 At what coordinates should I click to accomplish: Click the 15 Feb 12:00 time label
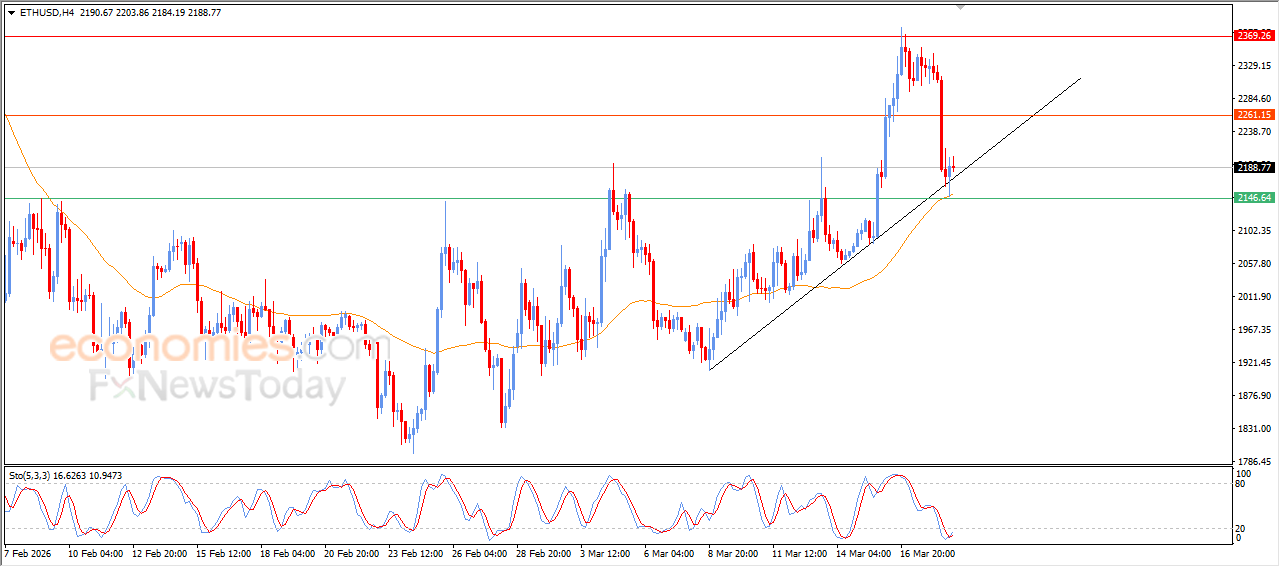coord(223,553)
